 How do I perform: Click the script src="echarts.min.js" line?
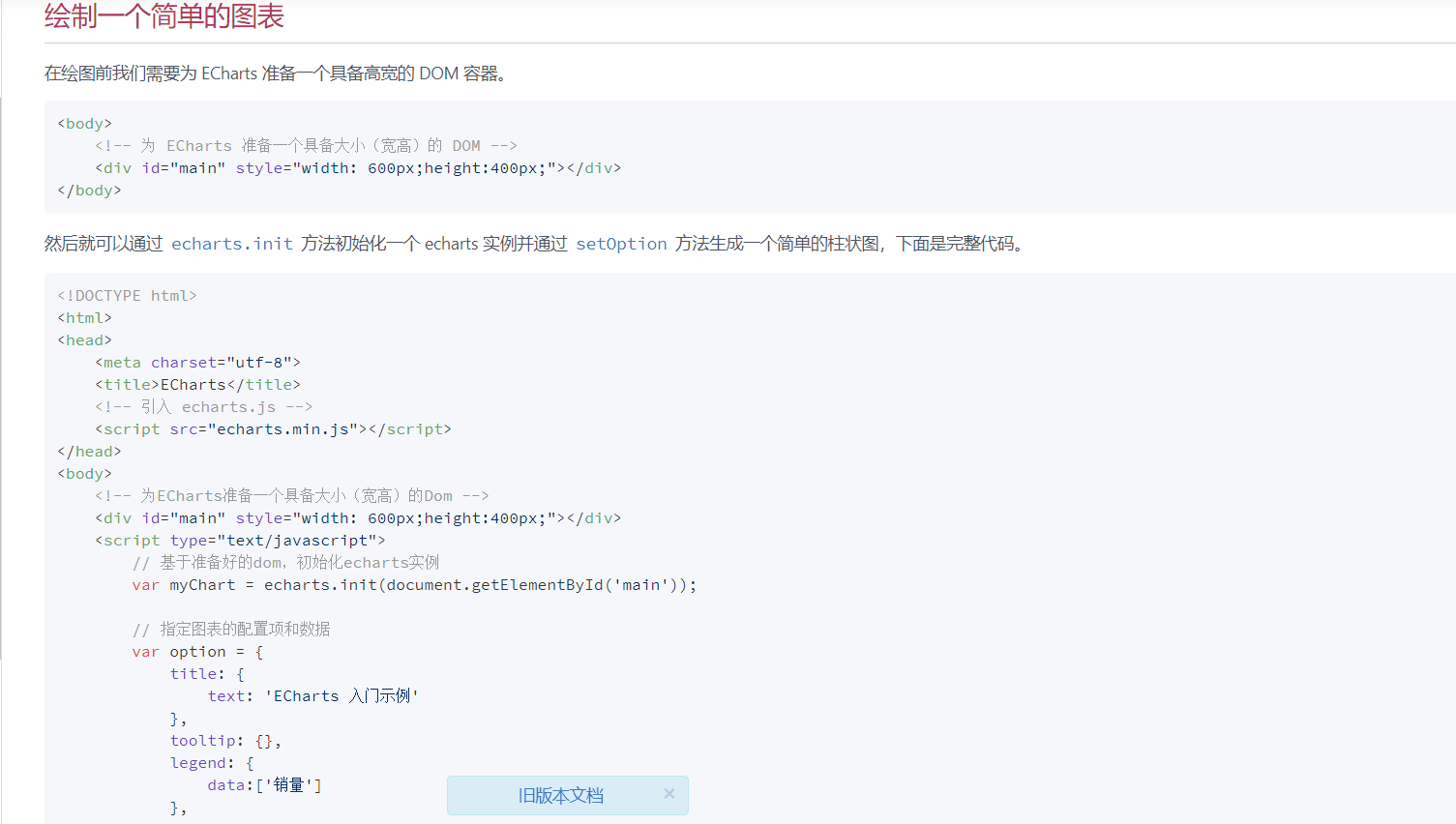coord(273,429)
